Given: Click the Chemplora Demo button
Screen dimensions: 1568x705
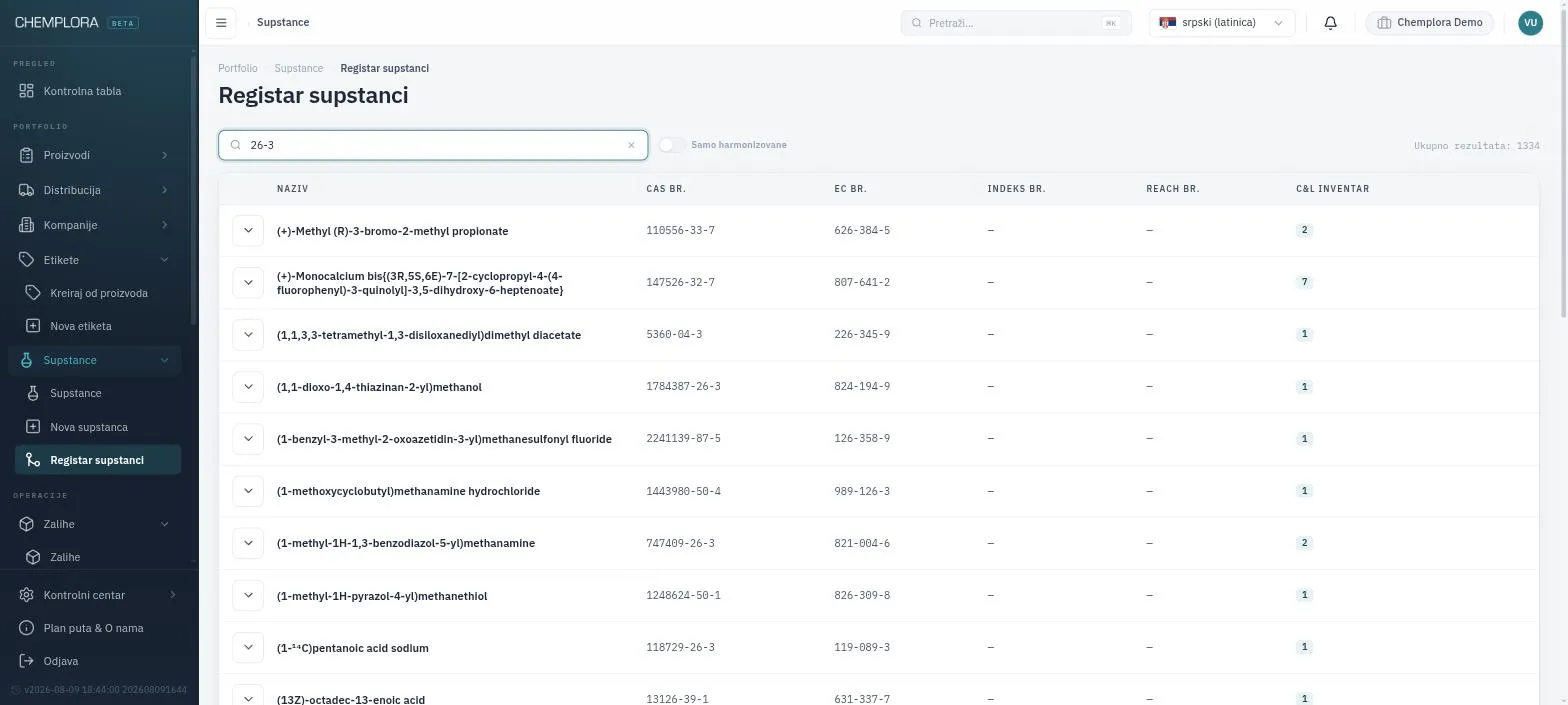Looking at the screenshot, I should 1429,23.
